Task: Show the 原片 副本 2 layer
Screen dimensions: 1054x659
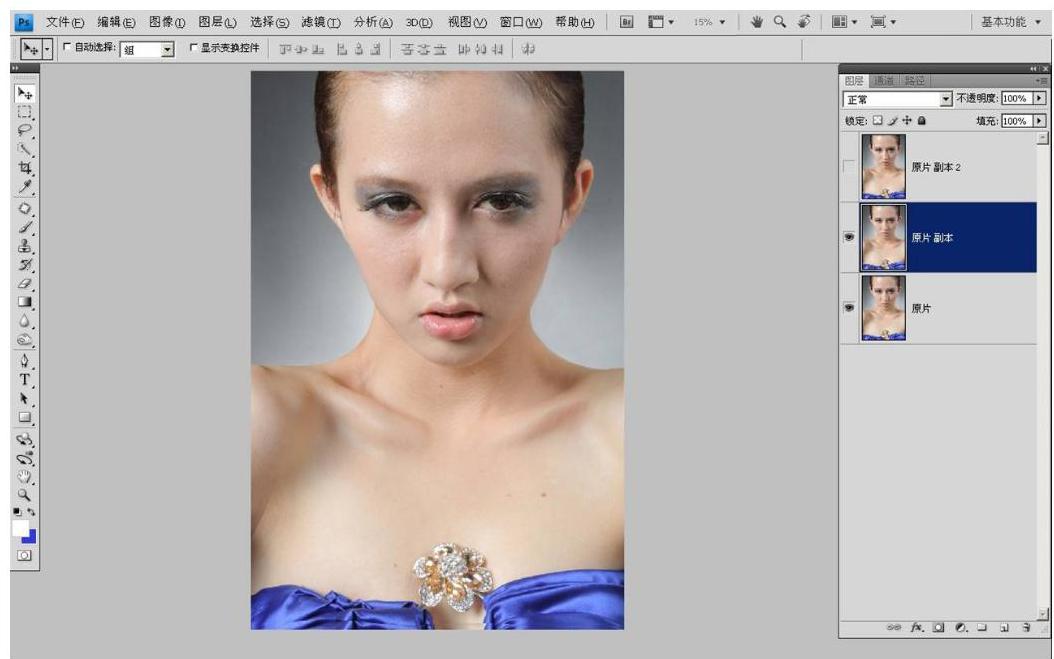Action: [849, 167]
